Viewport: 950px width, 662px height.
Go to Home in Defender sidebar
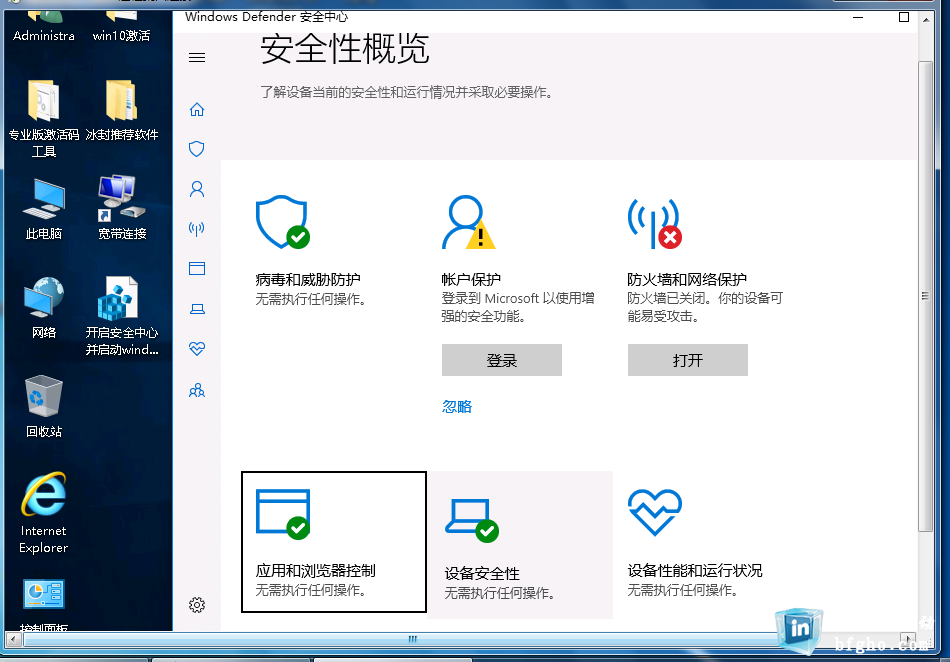[x=197, y=110]
